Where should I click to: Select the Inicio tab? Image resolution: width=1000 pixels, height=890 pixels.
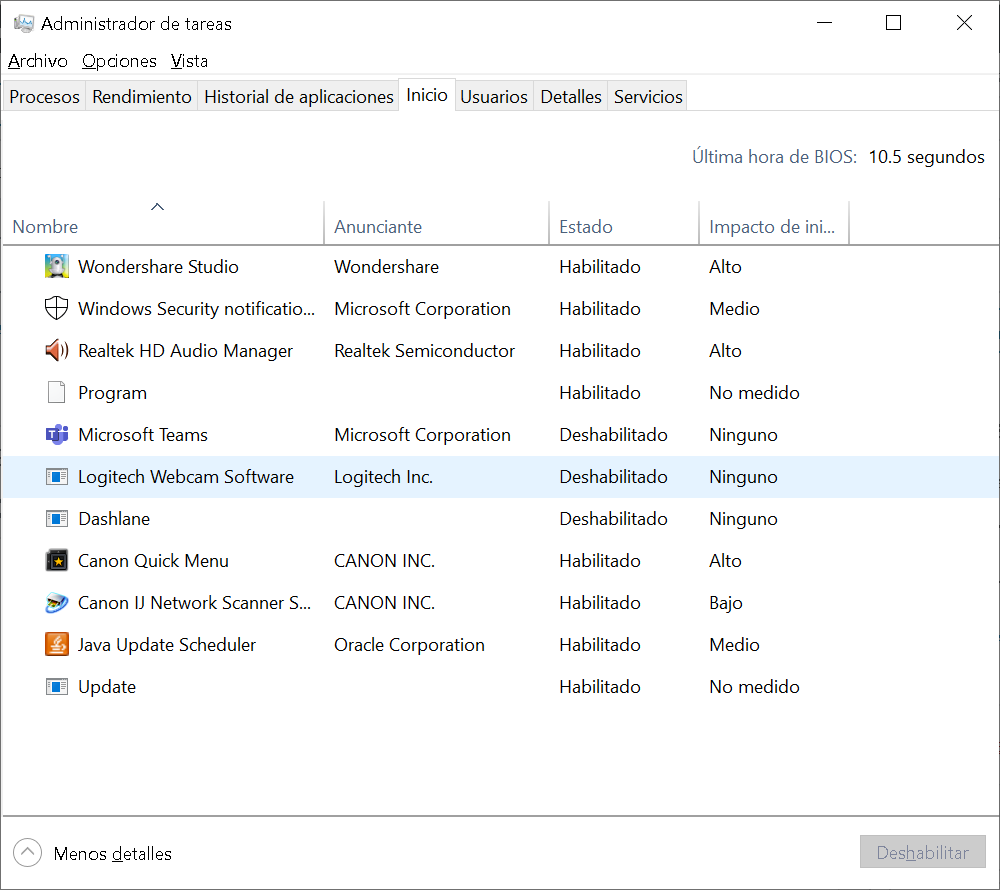tap(427, 95)
